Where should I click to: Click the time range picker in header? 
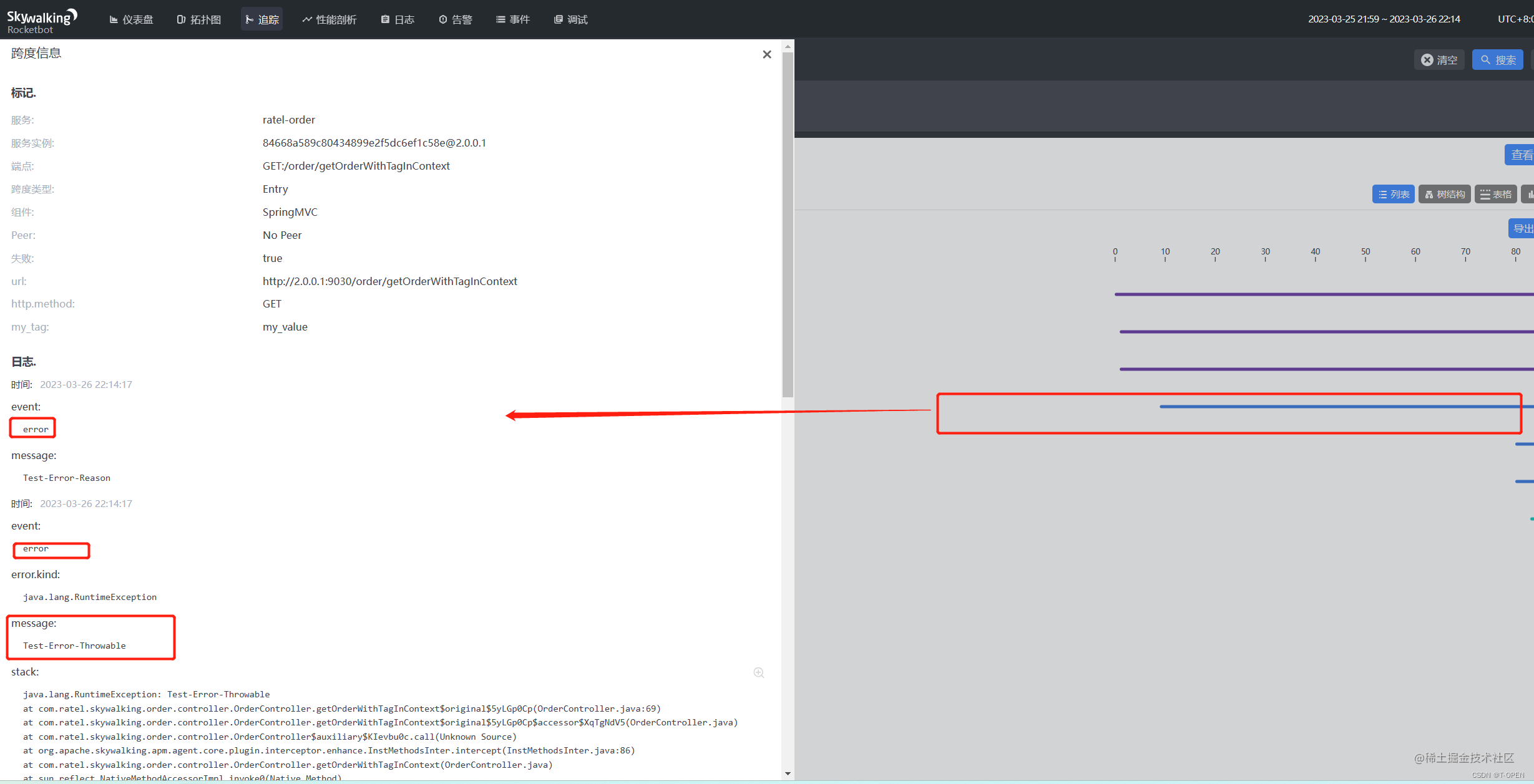pos(1384,19)
